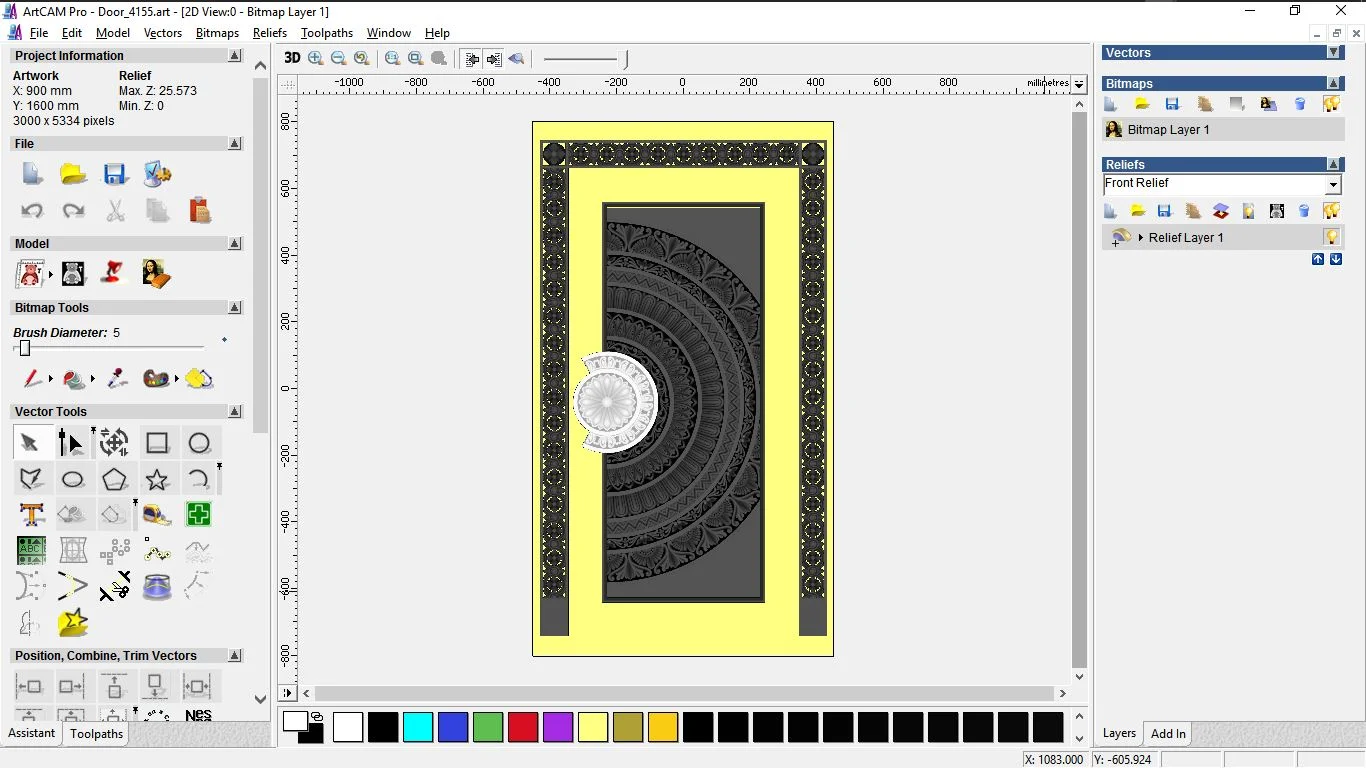Collapse the Project Information section

[x=235, y=56]
